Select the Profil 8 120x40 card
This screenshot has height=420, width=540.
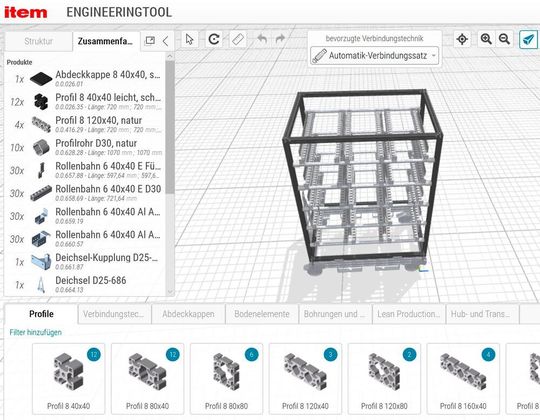(x=305, y=379)
